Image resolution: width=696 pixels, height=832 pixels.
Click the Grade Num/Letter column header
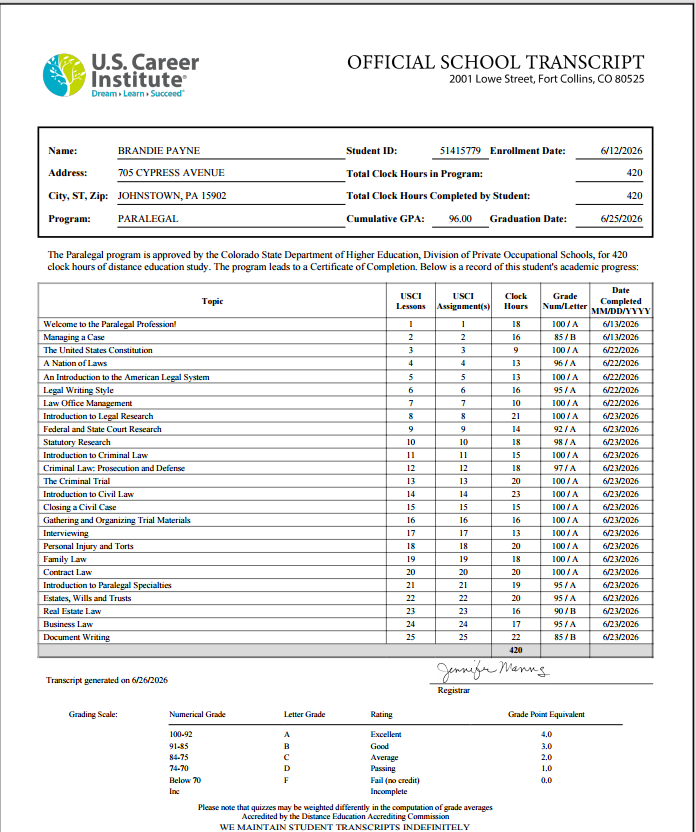point(564,301)
